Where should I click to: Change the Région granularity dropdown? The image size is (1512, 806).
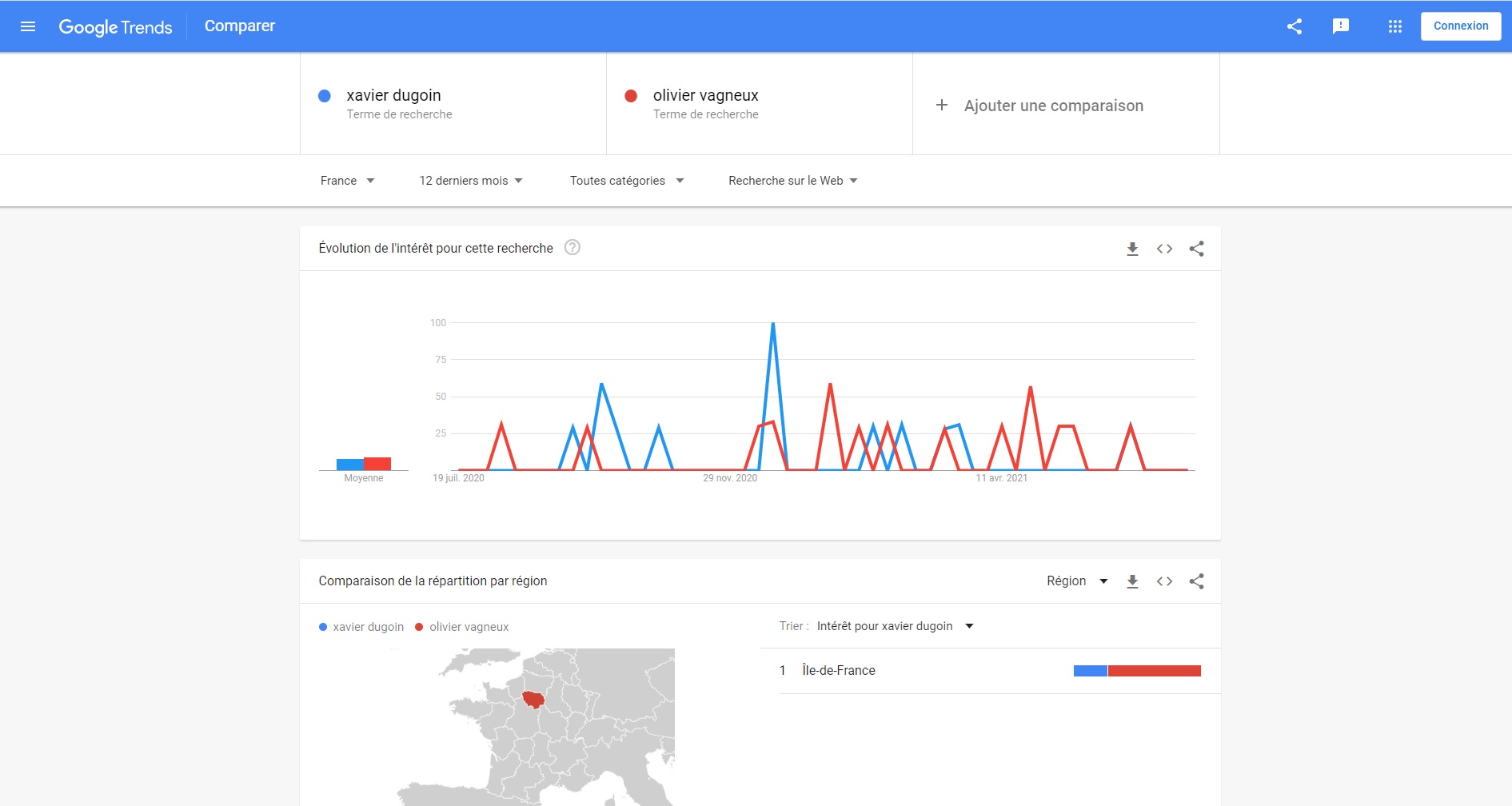(x=1076, y=581)
